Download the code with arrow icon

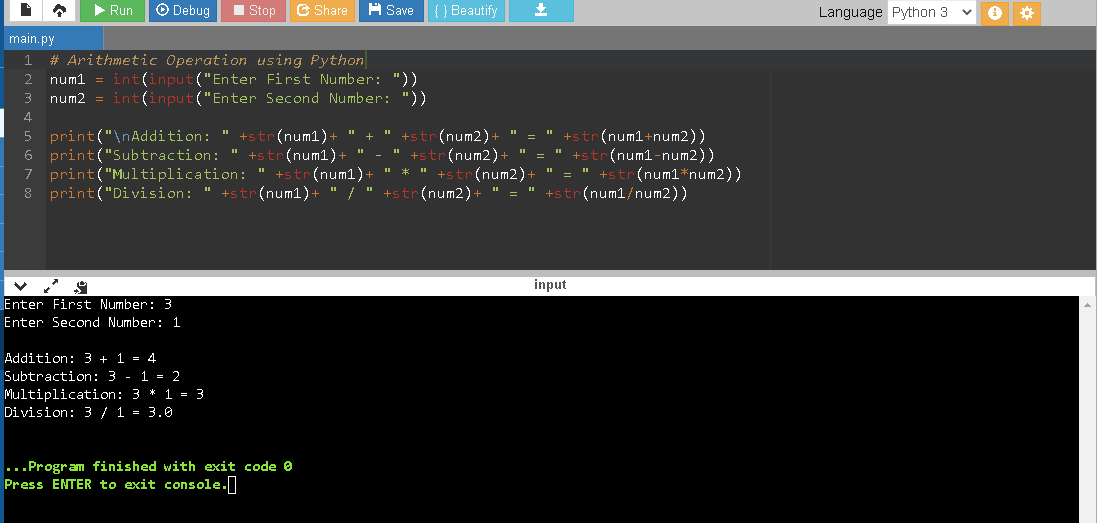(x=541, y=10)
